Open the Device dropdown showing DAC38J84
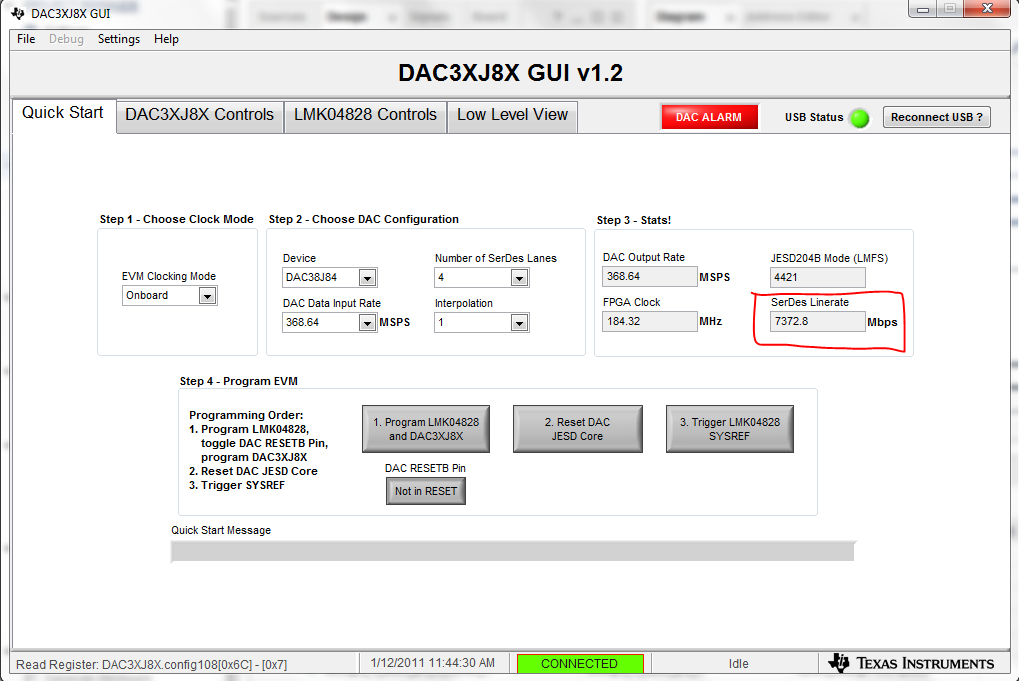1019x681 pixels. click(x=329, y=277)
